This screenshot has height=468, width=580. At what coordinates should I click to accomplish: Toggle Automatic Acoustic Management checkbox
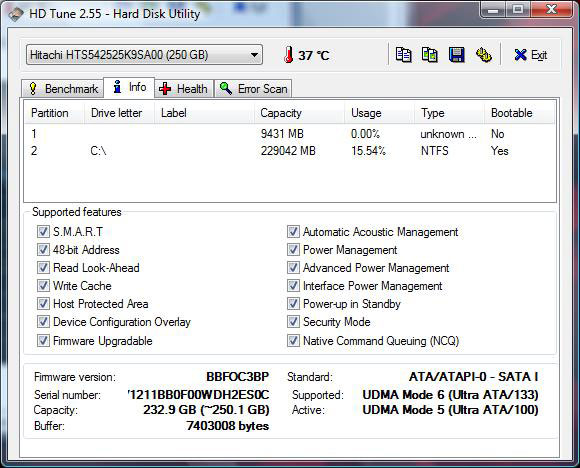pos(293,232)
